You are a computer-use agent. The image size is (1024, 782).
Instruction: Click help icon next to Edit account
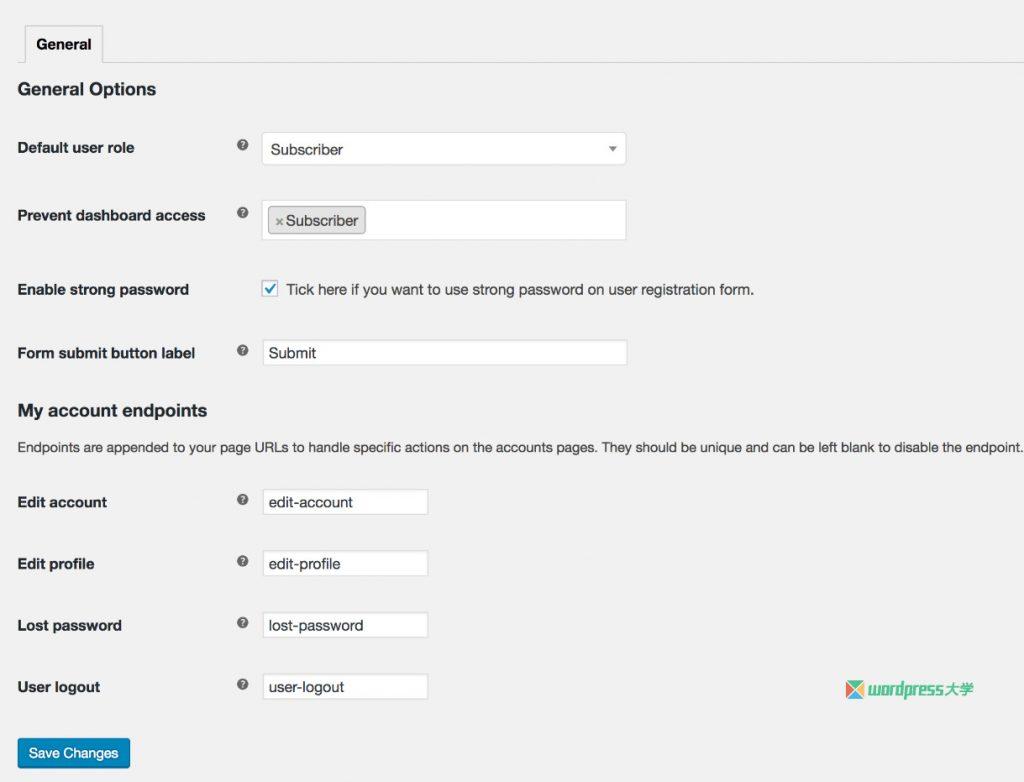(x=242, y=500)
